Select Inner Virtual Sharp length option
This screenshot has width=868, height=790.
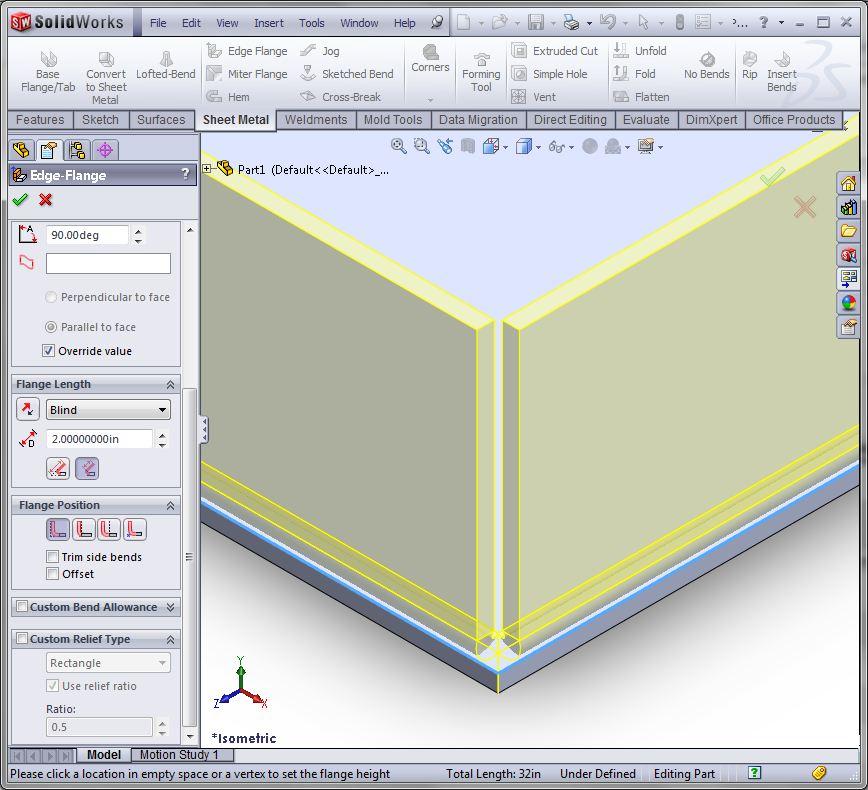[87, 468]
